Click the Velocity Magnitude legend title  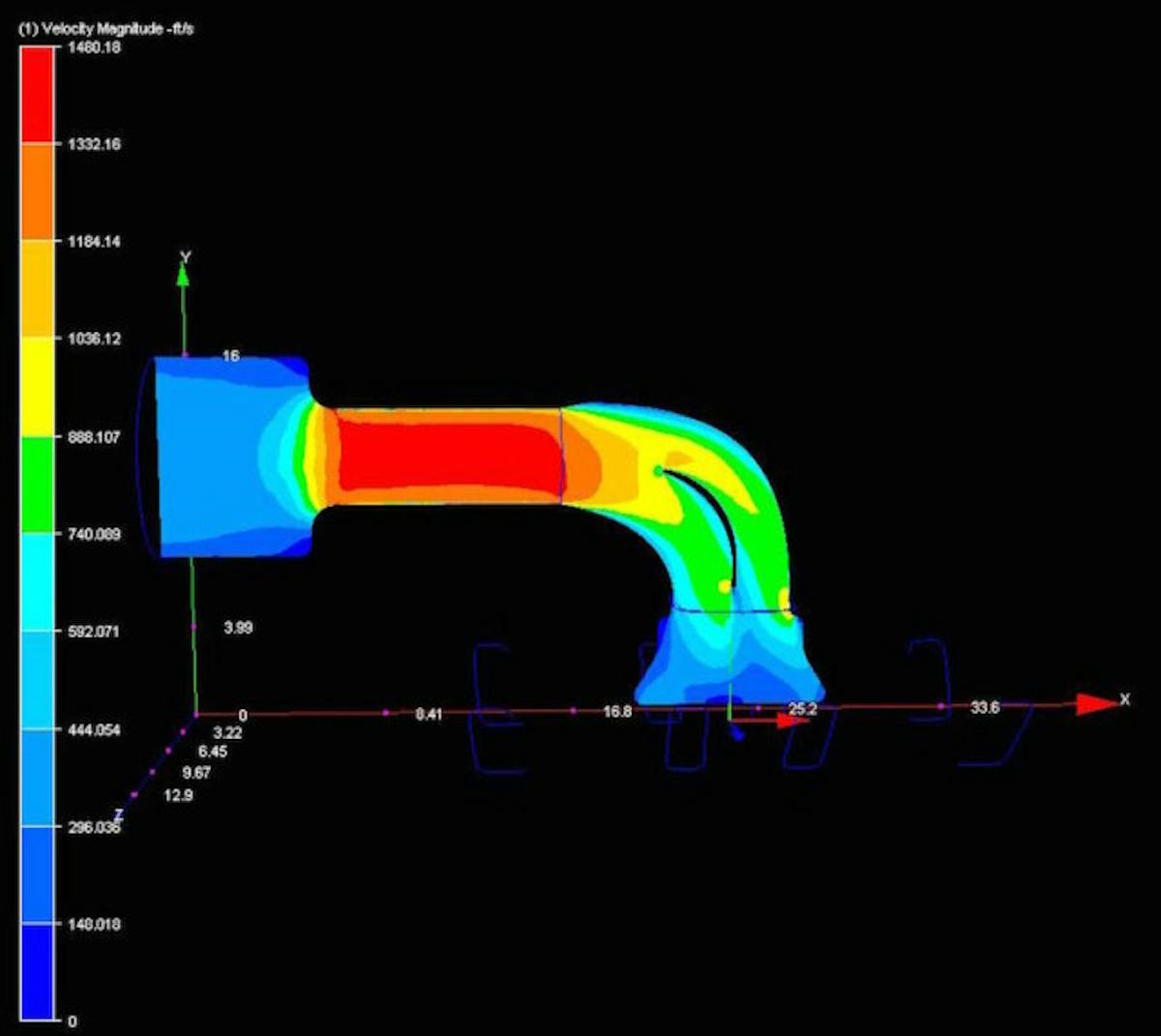pos(106,29)
